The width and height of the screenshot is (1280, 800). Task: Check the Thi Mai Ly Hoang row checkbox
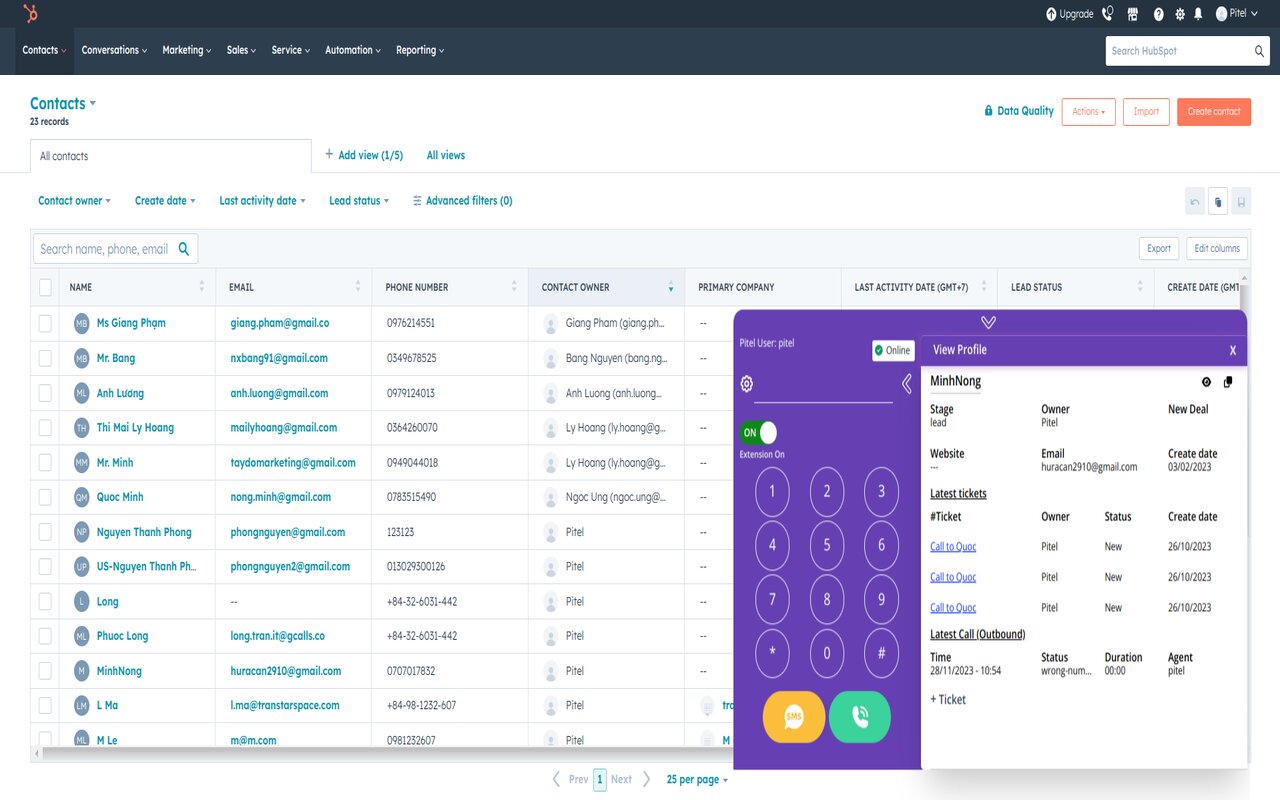[x=45, y=428]
